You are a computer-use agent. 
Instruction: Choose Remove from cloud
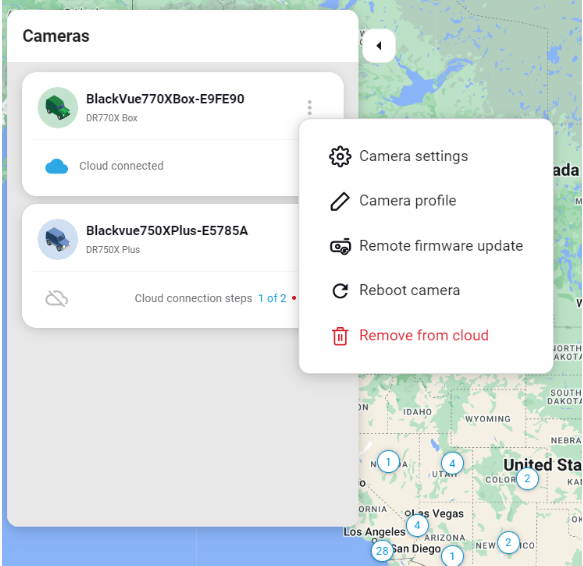426,335
